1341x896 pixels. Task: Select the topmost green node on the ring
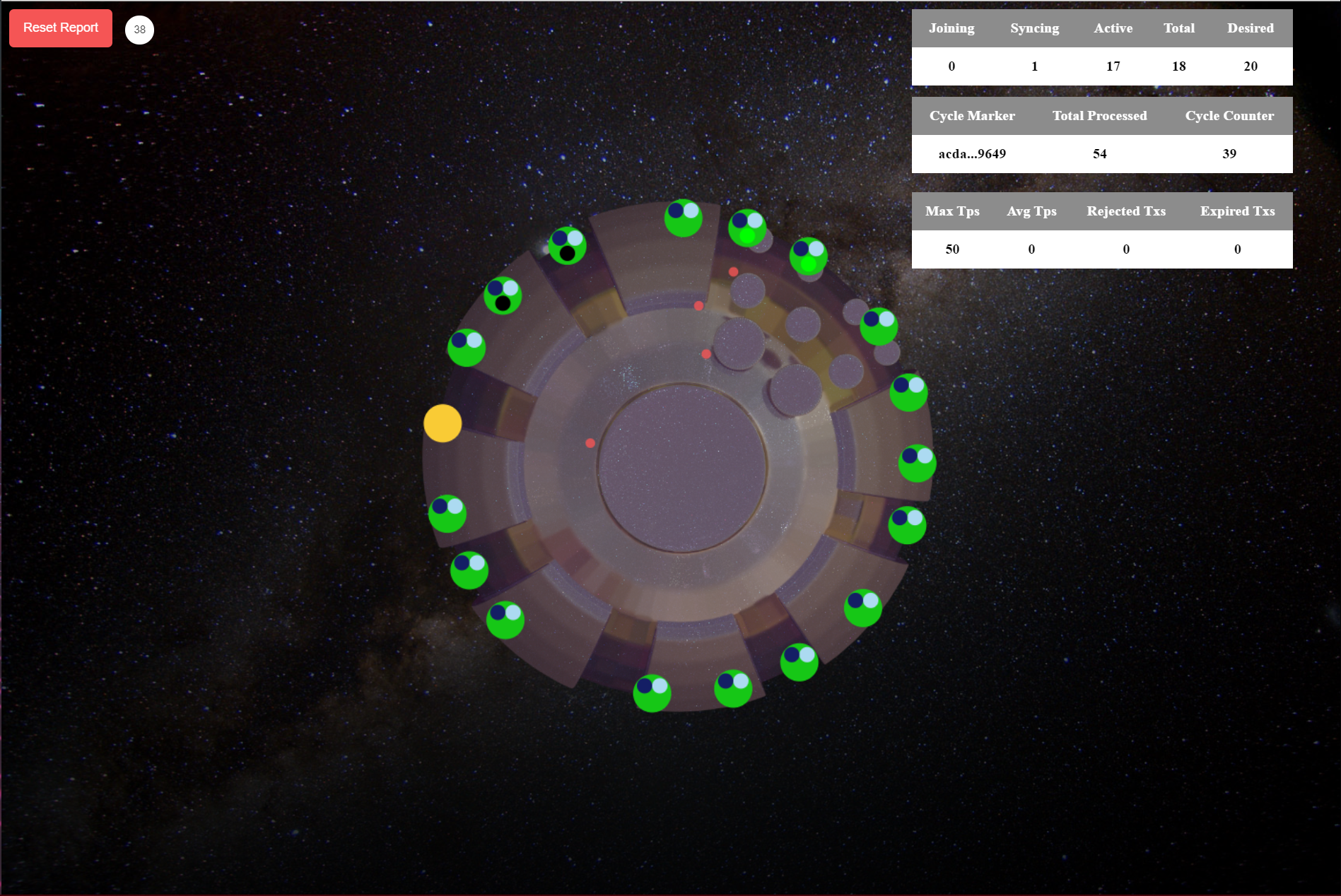coord(683,218)
